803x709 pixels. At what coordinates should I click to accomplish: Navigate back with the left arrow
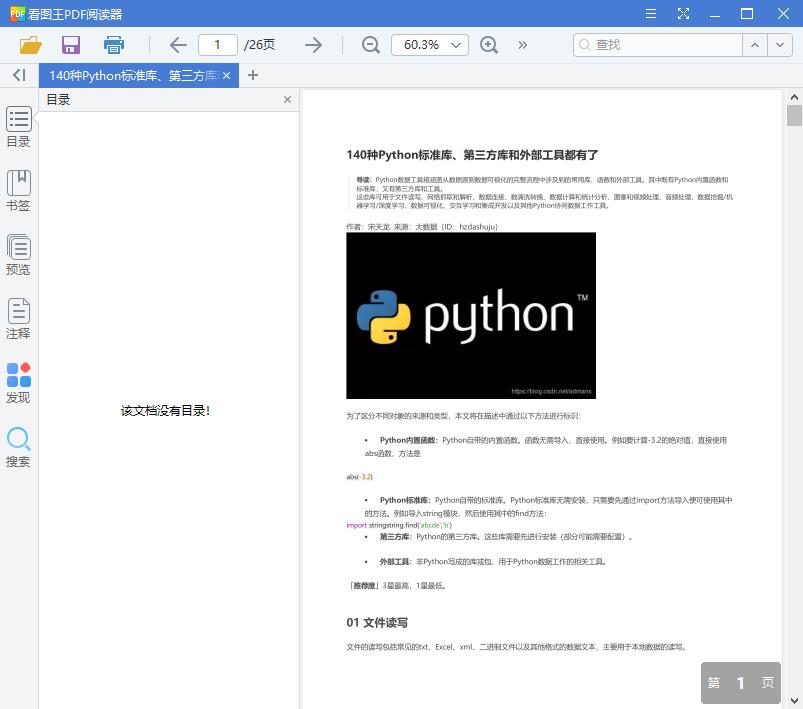pos(177,45)
